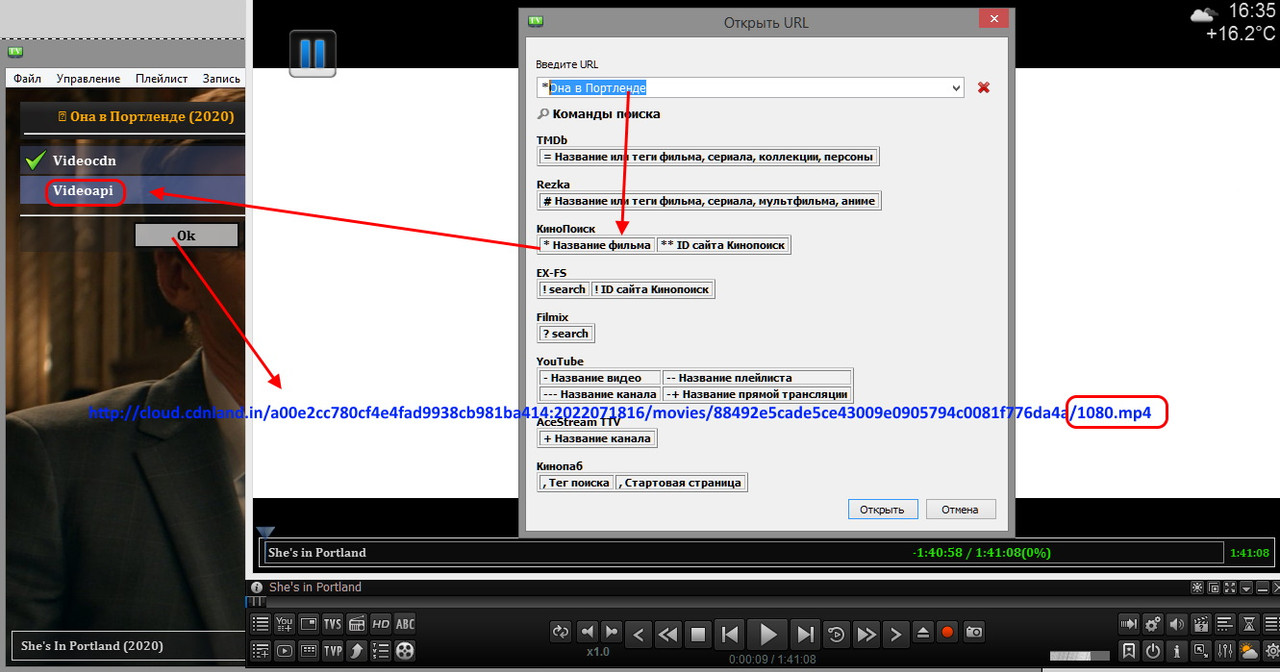Image resolution: width=1280 pixels, height=672 pixels.
Task: Click Кинопаб ', Тег поиска' command
Action: (x=577, y=482)
